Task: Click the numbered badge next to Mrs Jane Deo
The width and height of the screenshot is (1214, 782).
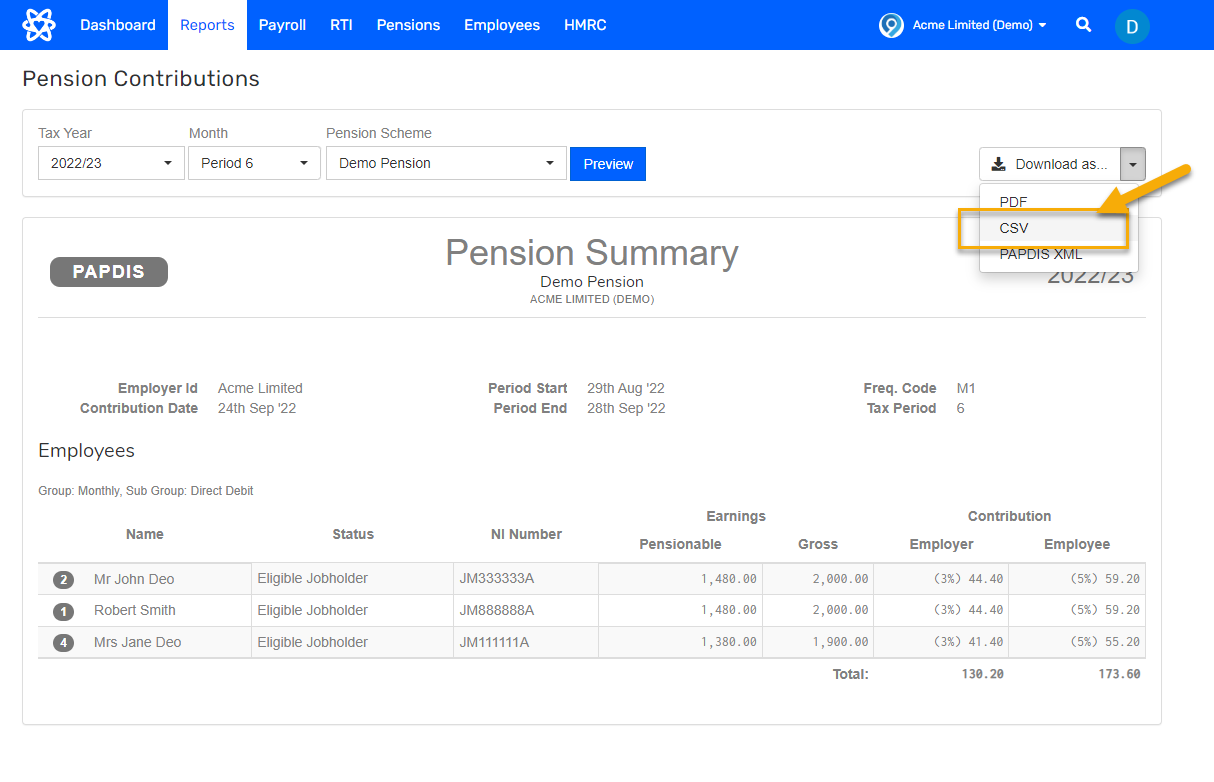Action: [x=63, y=642]
